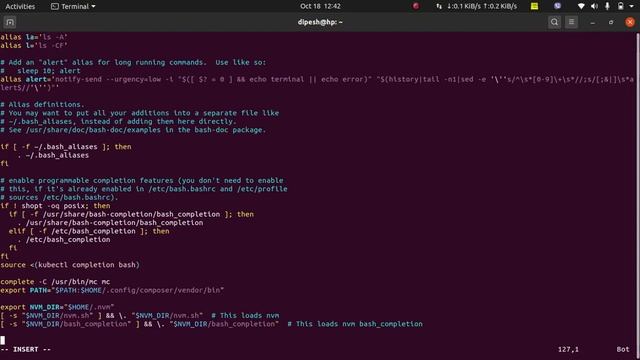
Task: Open the yellow sticky notes tray icon
Action: pyautogui.click(x=534, y=6)
